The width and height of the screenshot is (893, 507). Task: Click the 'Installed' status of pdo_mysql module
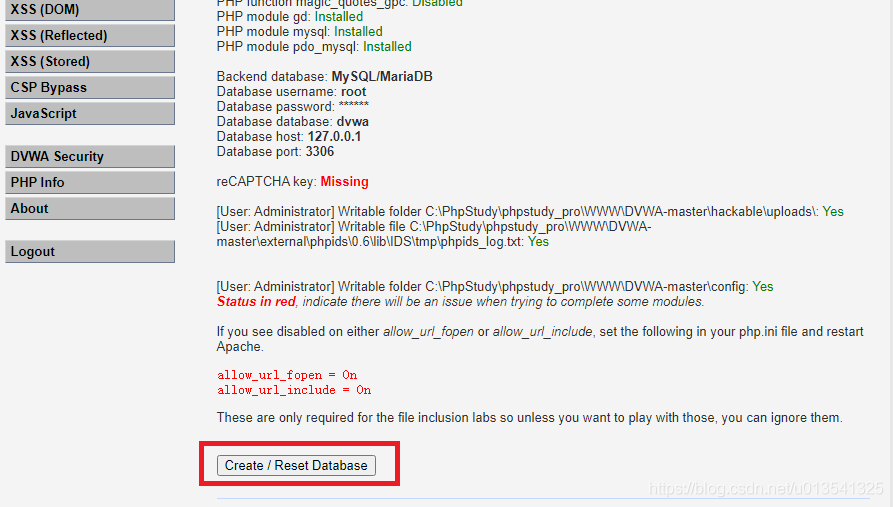tap(387, 47)
